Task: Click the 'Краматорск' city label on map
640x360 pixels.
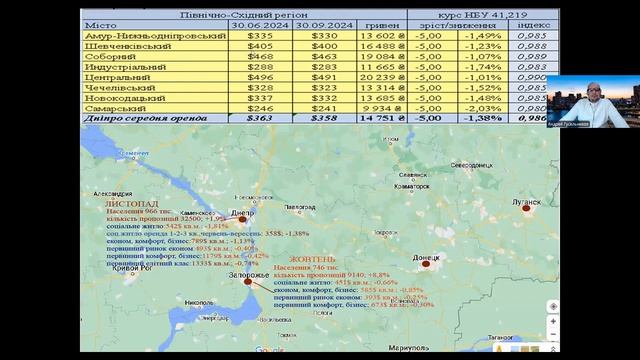Action: 412,186
